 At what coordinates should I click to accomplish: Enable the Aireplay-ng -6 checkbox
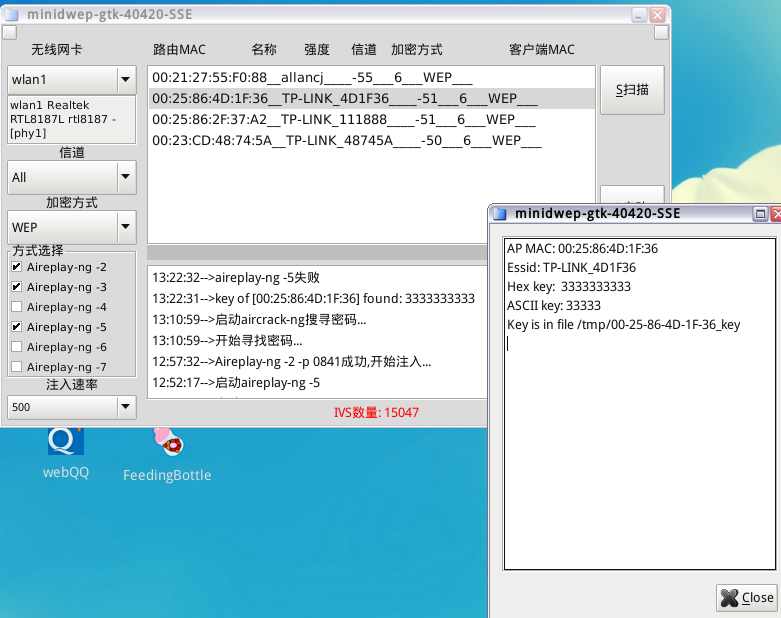point(16,347)
